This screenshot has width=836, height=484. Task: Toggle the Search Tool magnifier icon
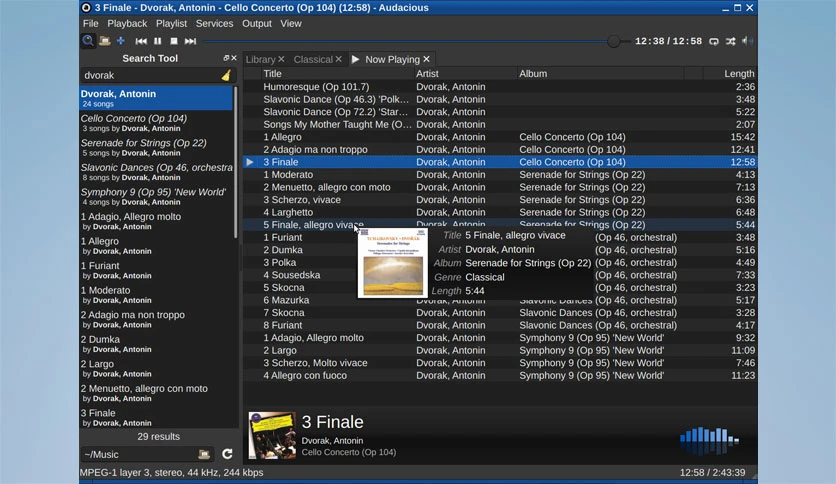click(x=88, y=41)
